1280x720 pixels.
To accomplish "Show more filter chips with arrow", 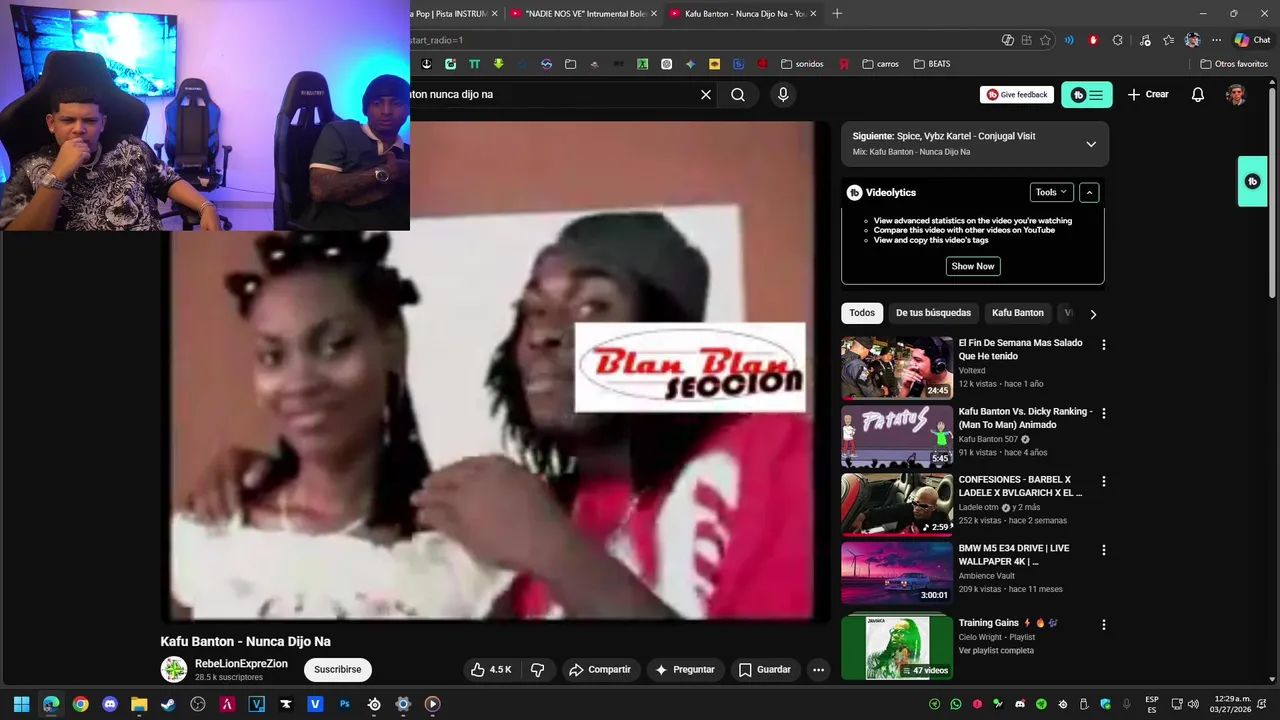I will pos(1093,314).
